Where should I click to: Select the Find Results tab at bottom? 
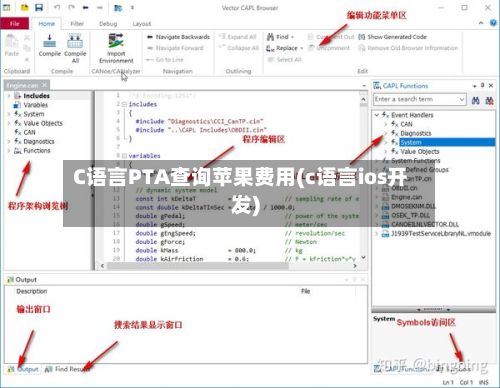[67, 369]
